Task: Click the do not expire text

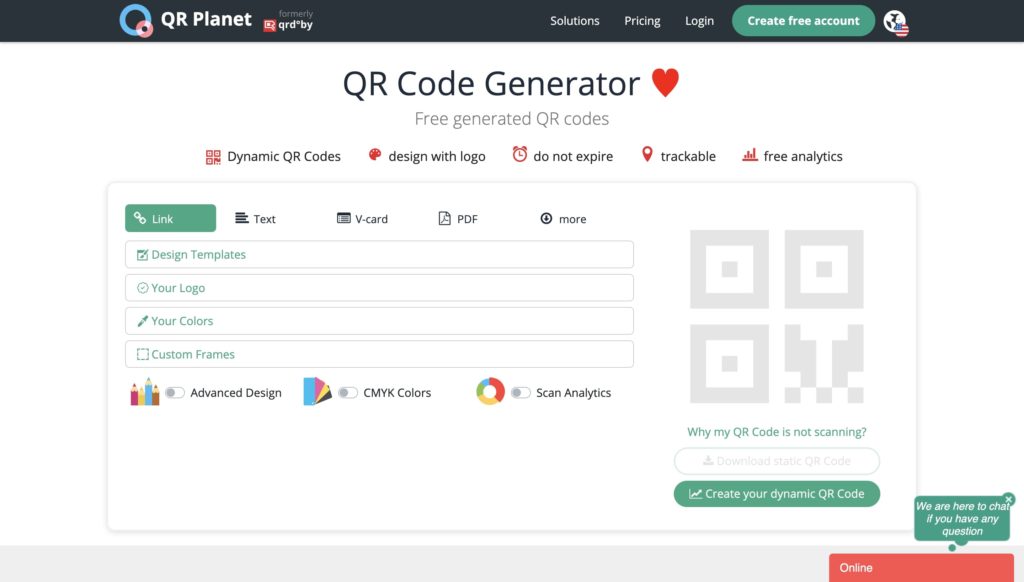Action: (573, 156)
